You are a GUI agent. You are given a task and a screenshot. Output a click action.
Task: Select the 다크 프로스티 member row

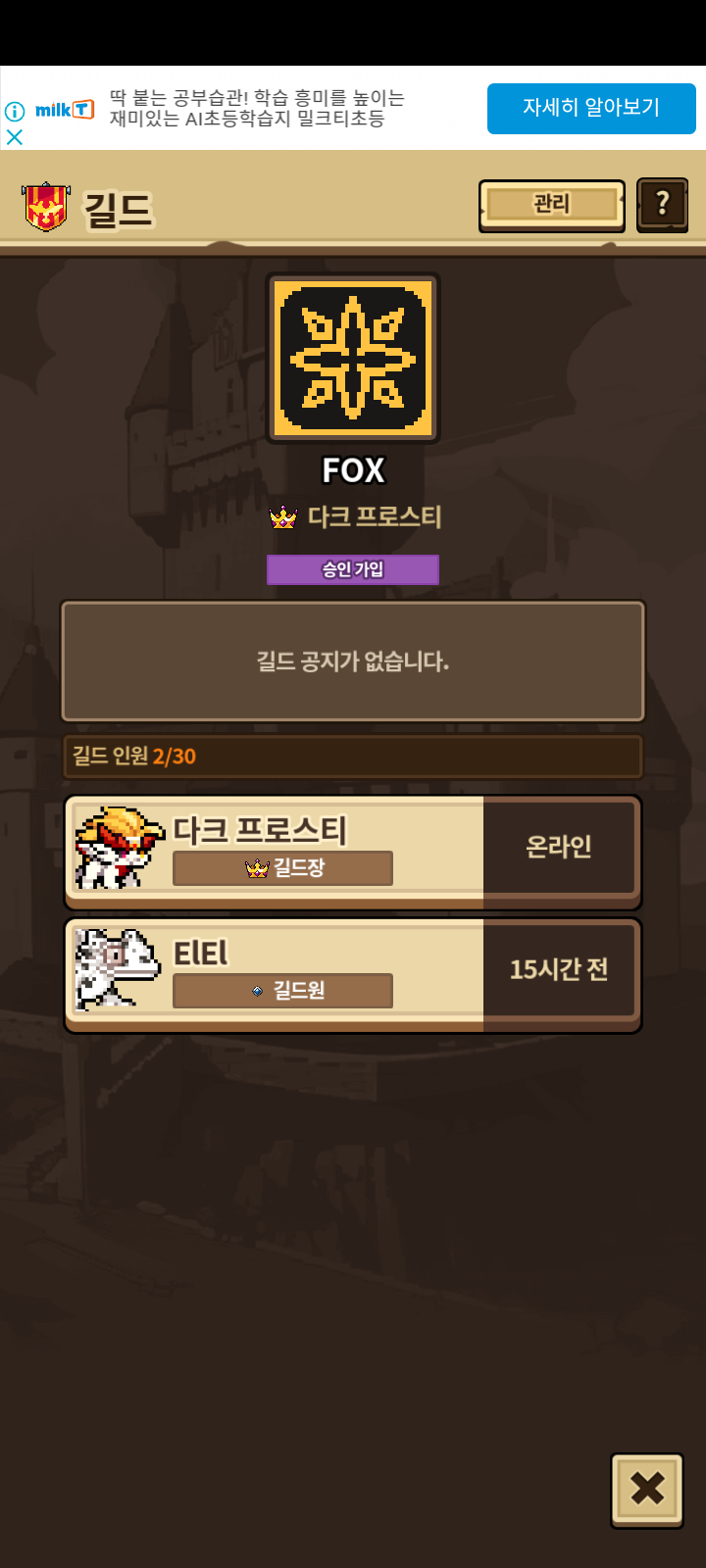(x=353, y=852)
